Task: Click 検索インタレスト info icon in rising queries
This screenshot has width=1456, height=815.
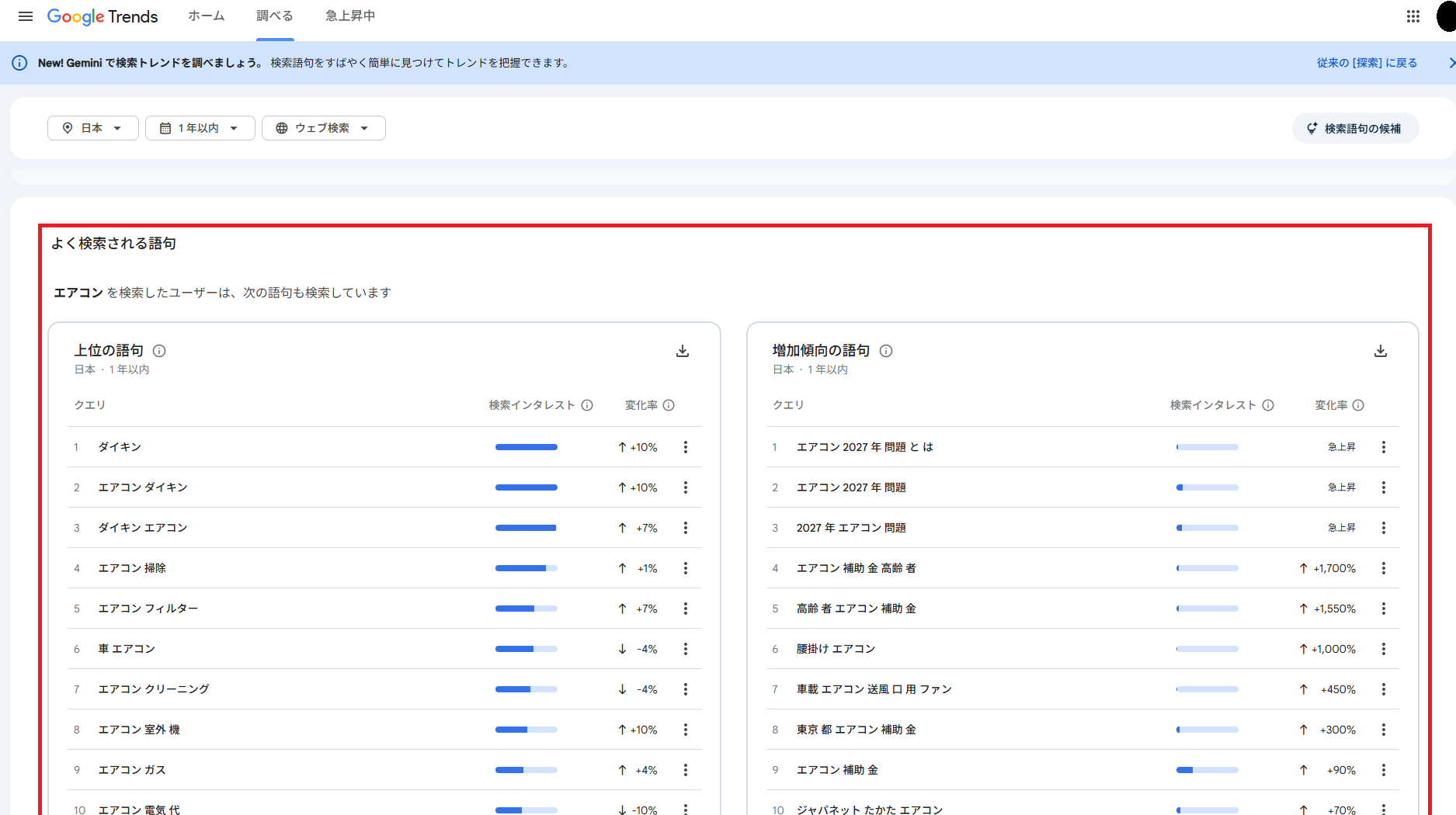Action: [x=1268, y=405]
